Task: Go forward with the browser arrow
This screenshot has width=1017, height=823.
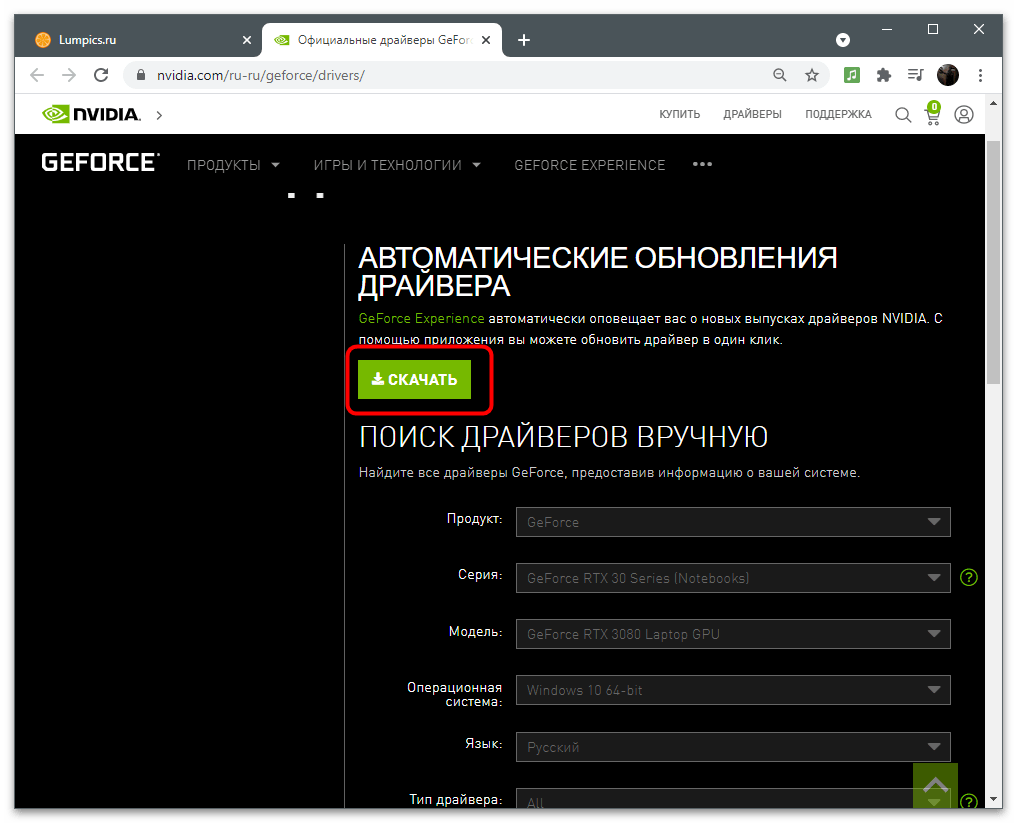Action: click(69, 75)
